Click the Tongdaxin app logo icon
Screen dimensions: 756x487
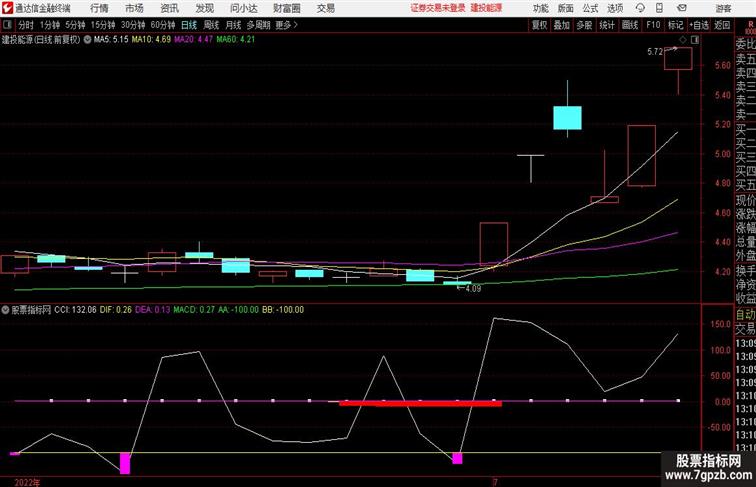[x=7, y=8]
